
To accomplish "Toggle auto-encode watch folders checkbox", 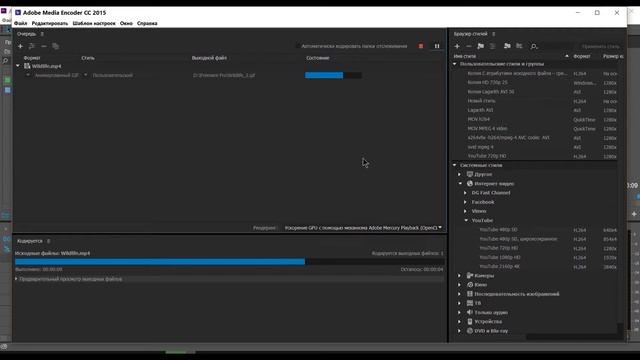I will point(298,46).
